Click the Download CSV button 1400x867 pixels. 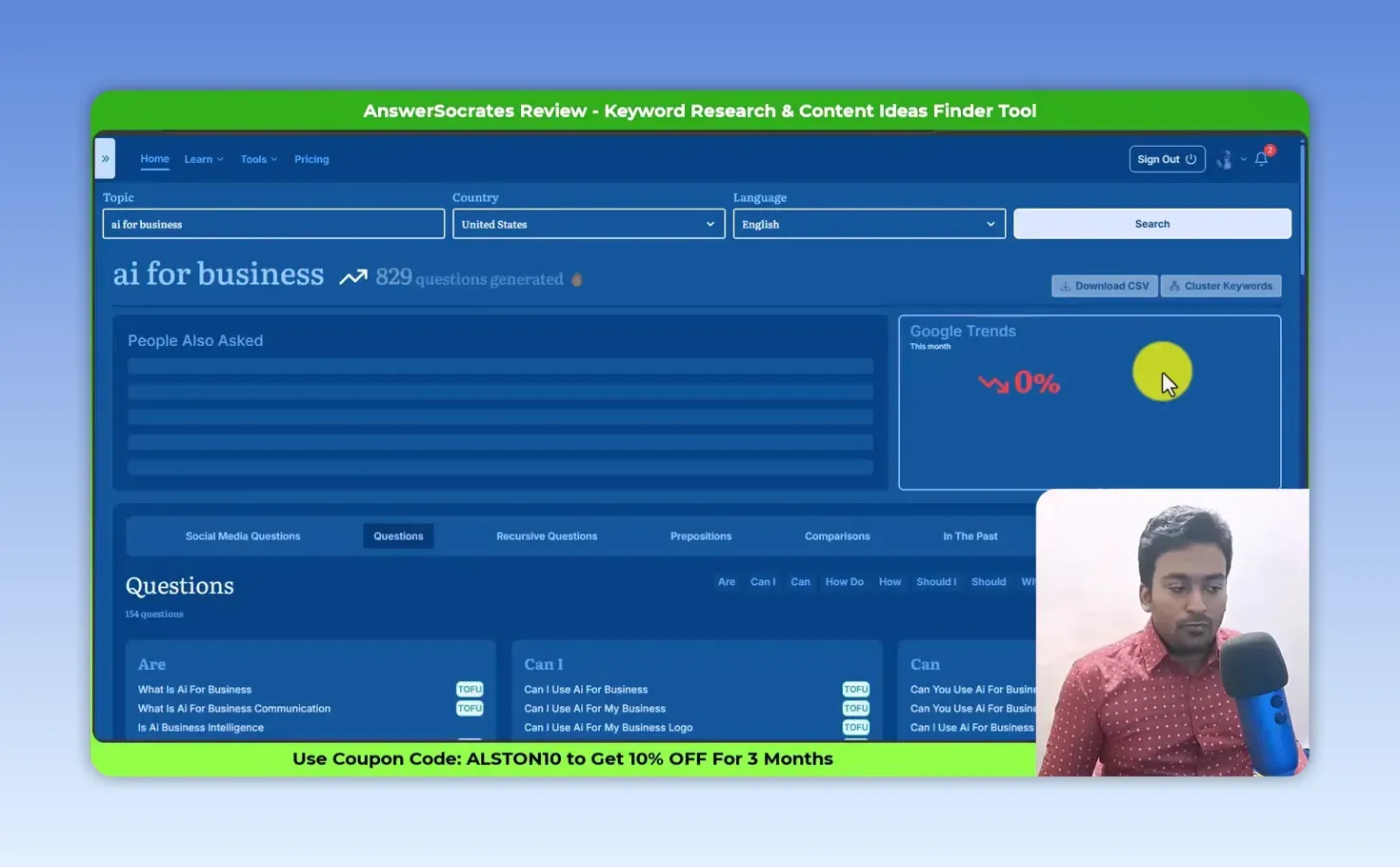click(1105, 286)
